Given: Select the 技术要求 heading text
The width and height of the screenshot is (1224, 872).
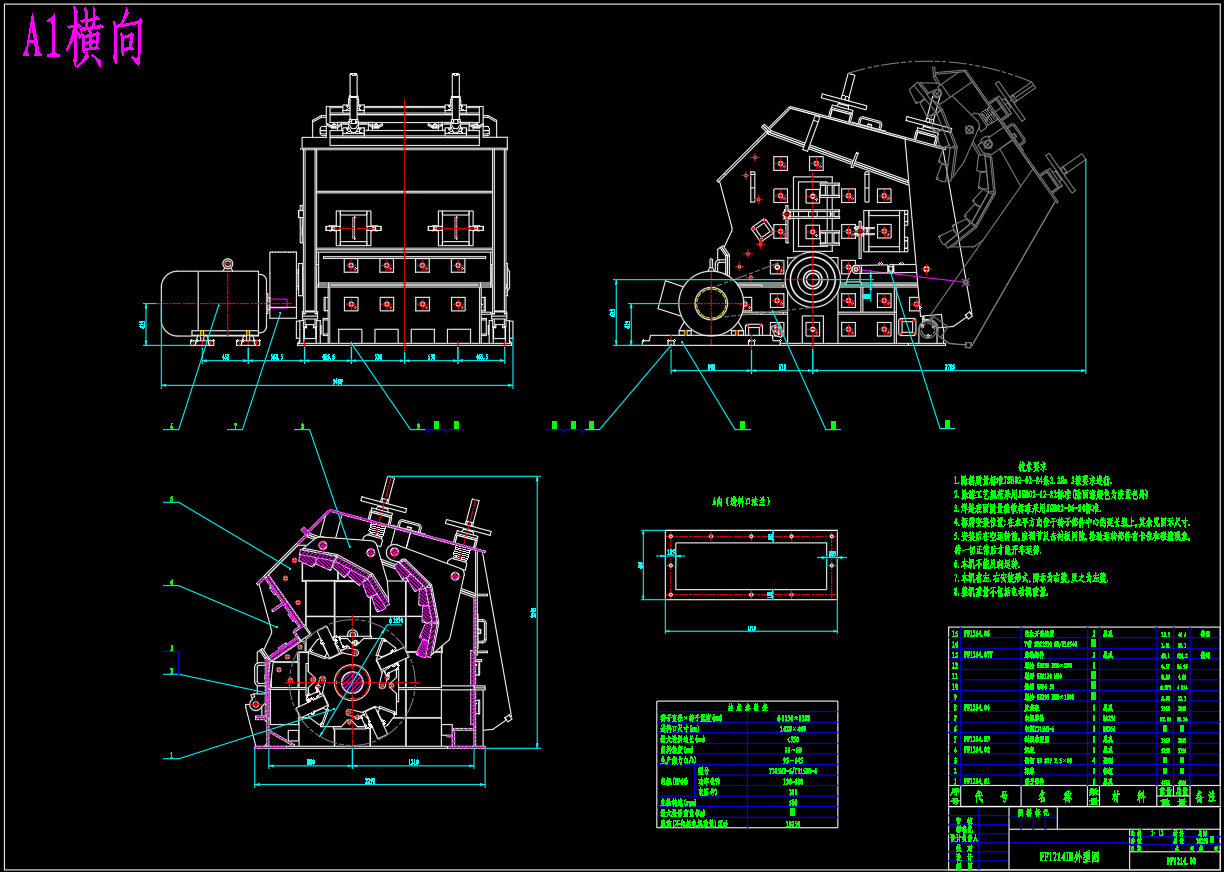Looking at the screenshot, I should coord(1031,466).
